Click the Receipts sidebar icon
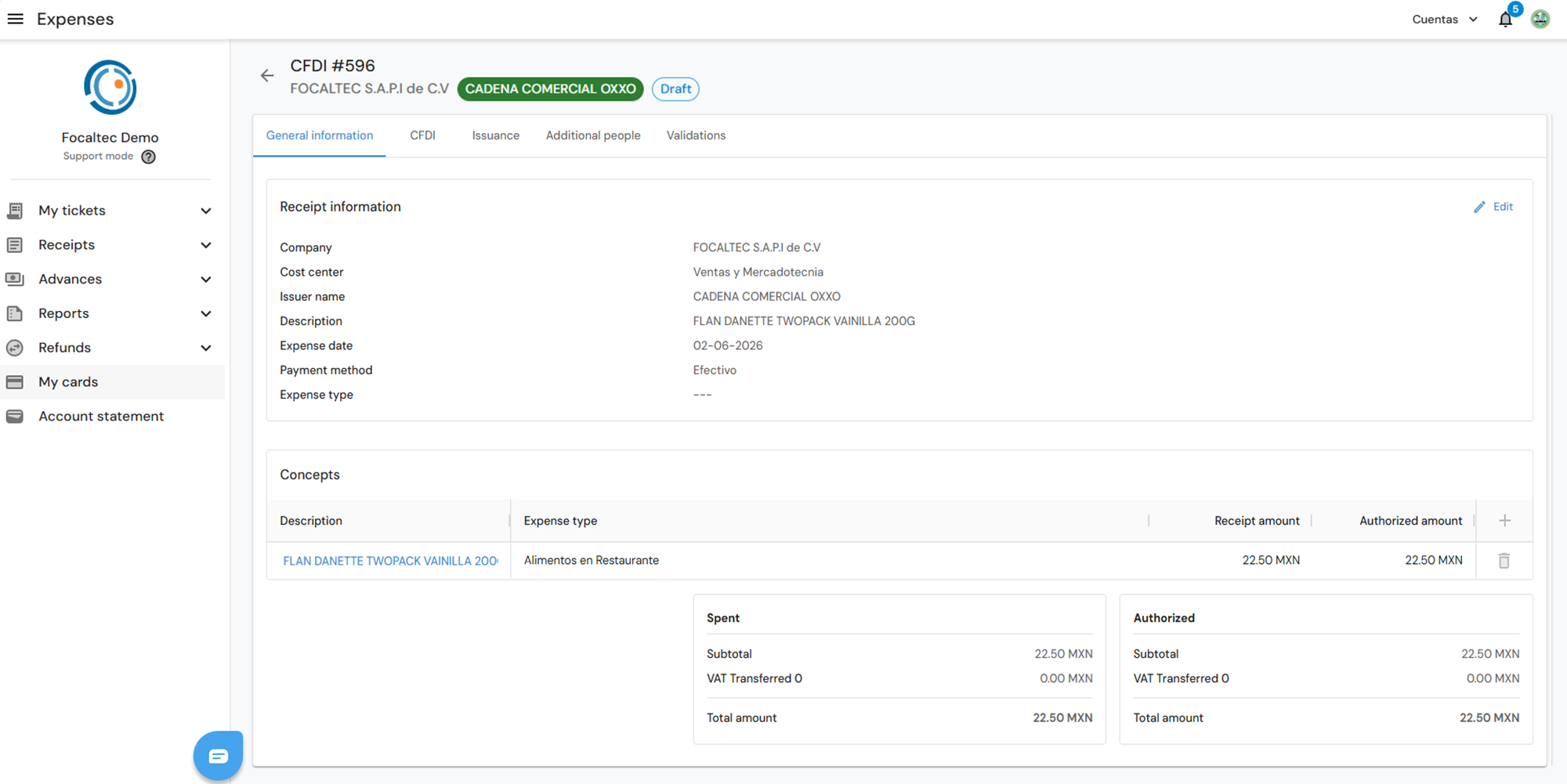The height and width of the screenshot is (784, 1567). tap(15, 245)
